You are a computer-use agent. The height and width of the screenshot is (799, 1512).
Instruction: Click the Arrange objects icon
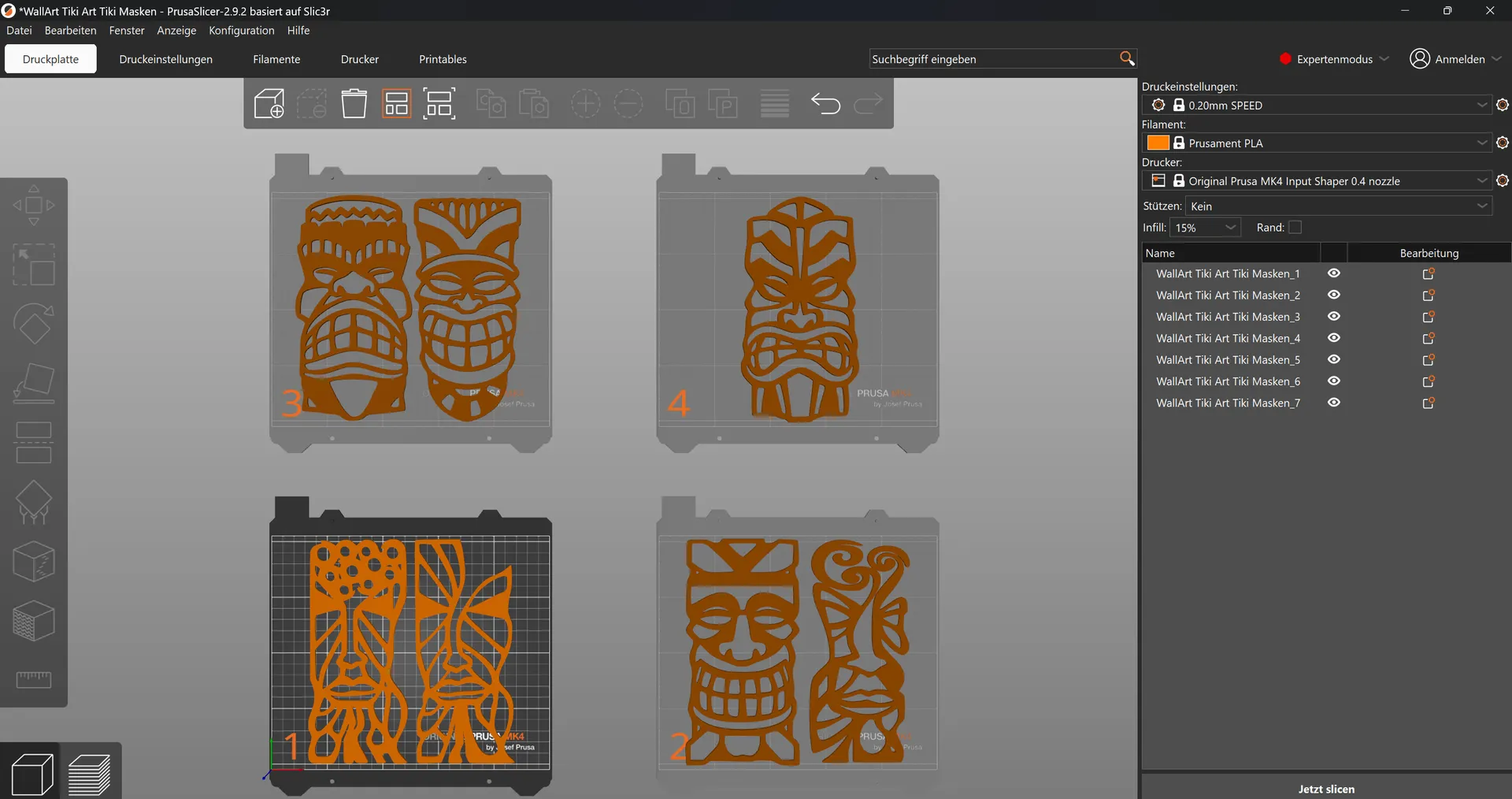click(397, 103)
